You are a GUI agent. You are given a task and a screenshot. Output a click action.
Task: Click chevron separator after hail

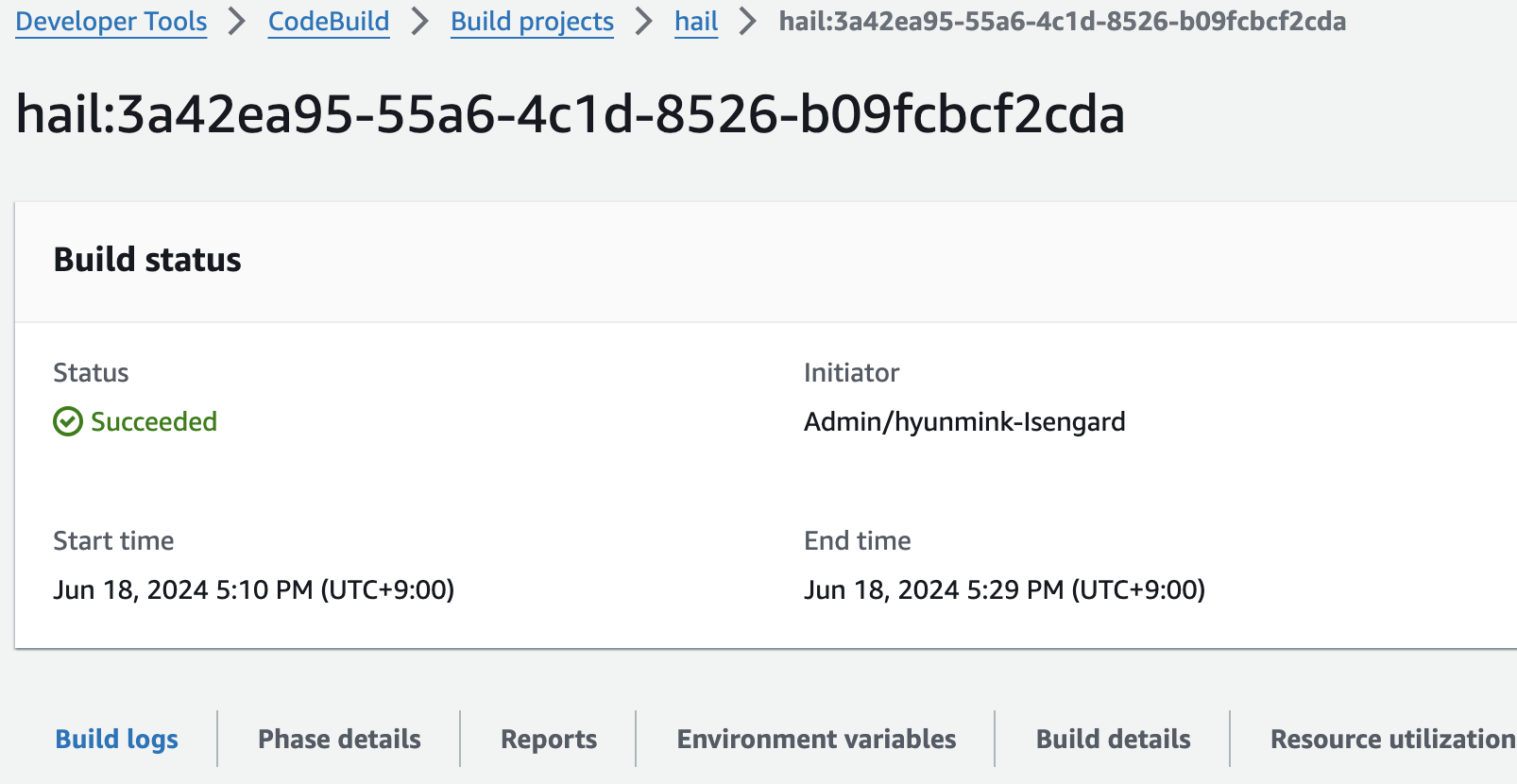click(x=748, y=21)
